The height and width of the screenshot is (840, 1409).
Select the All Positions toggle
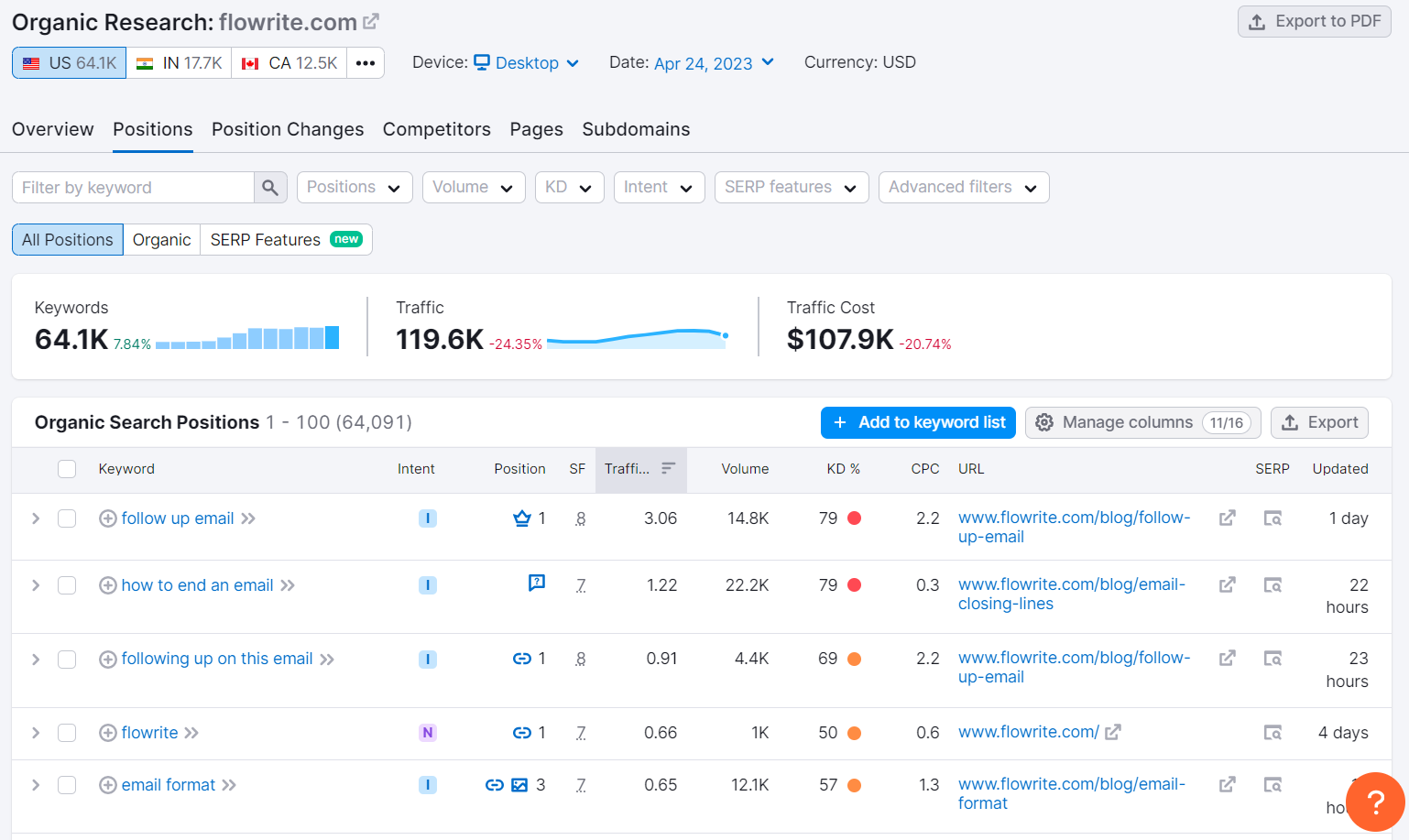pyautogui.click(x=68, y=240)
